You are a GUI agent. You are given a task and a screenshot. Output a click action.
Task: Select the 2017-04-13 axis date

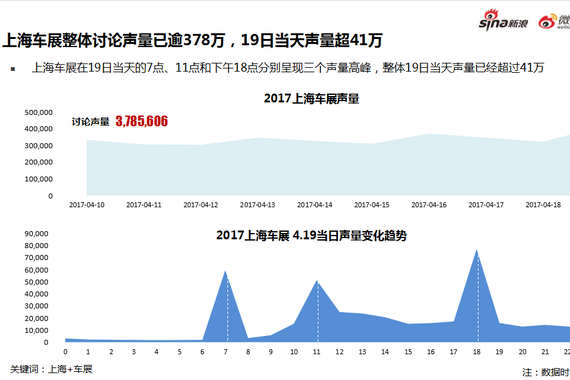[258, 205]
